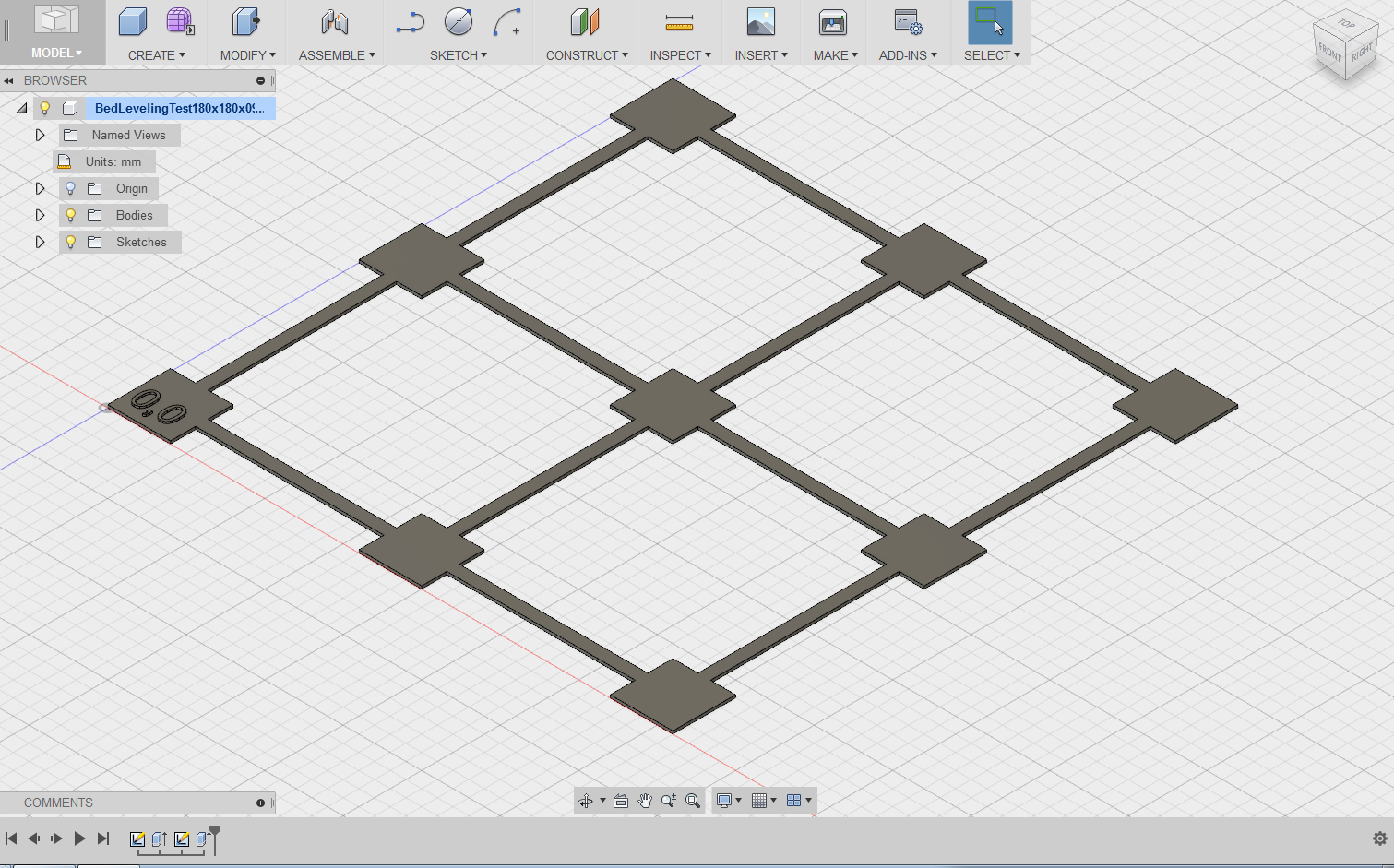Toggle the Sketches folder visibility bulb
Screen dimensions: 1394x868
[x=70, y=242]
